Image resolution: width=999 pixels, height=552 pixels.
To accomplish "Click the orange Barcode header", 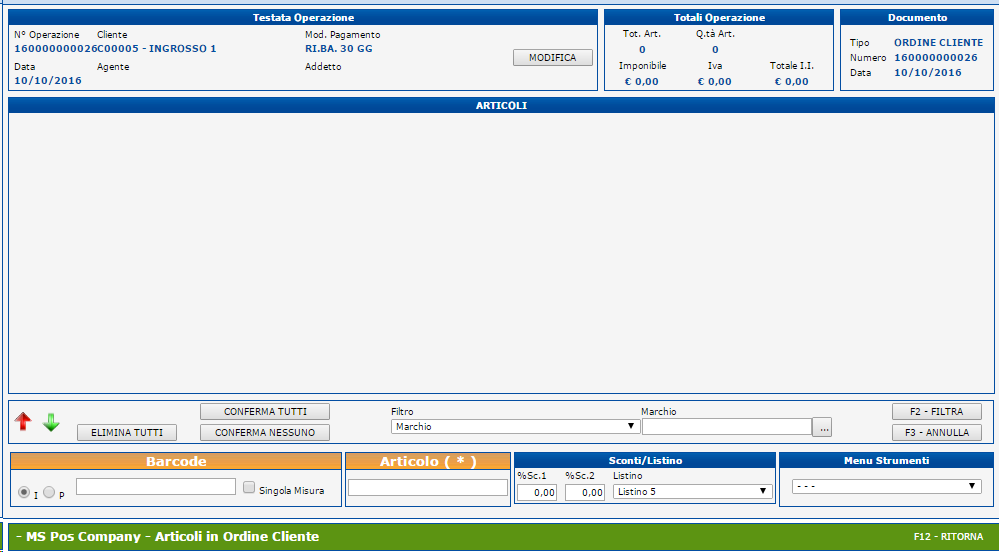I will coord(176,461).
